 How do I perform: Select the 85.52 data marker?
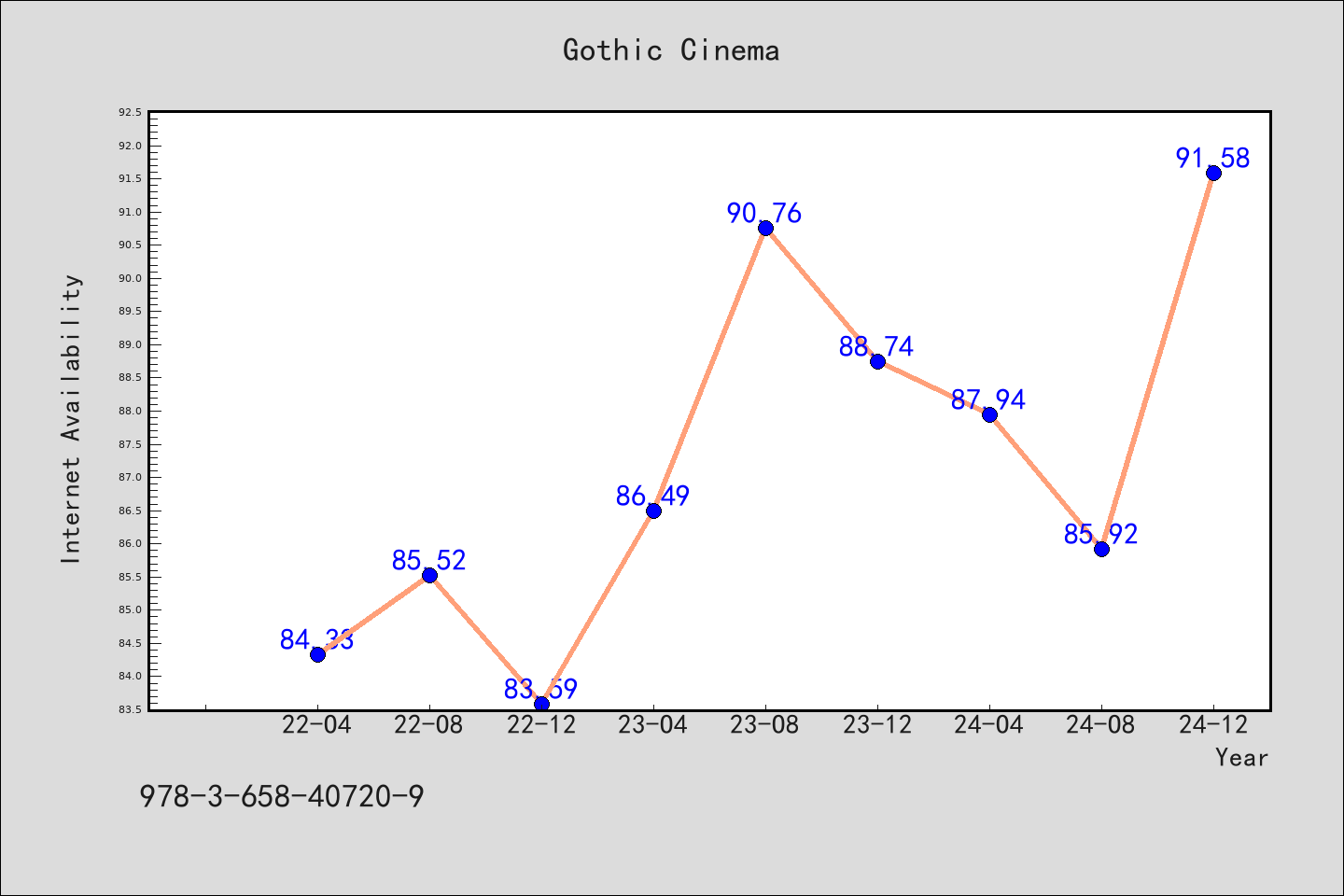click(429, 575)
